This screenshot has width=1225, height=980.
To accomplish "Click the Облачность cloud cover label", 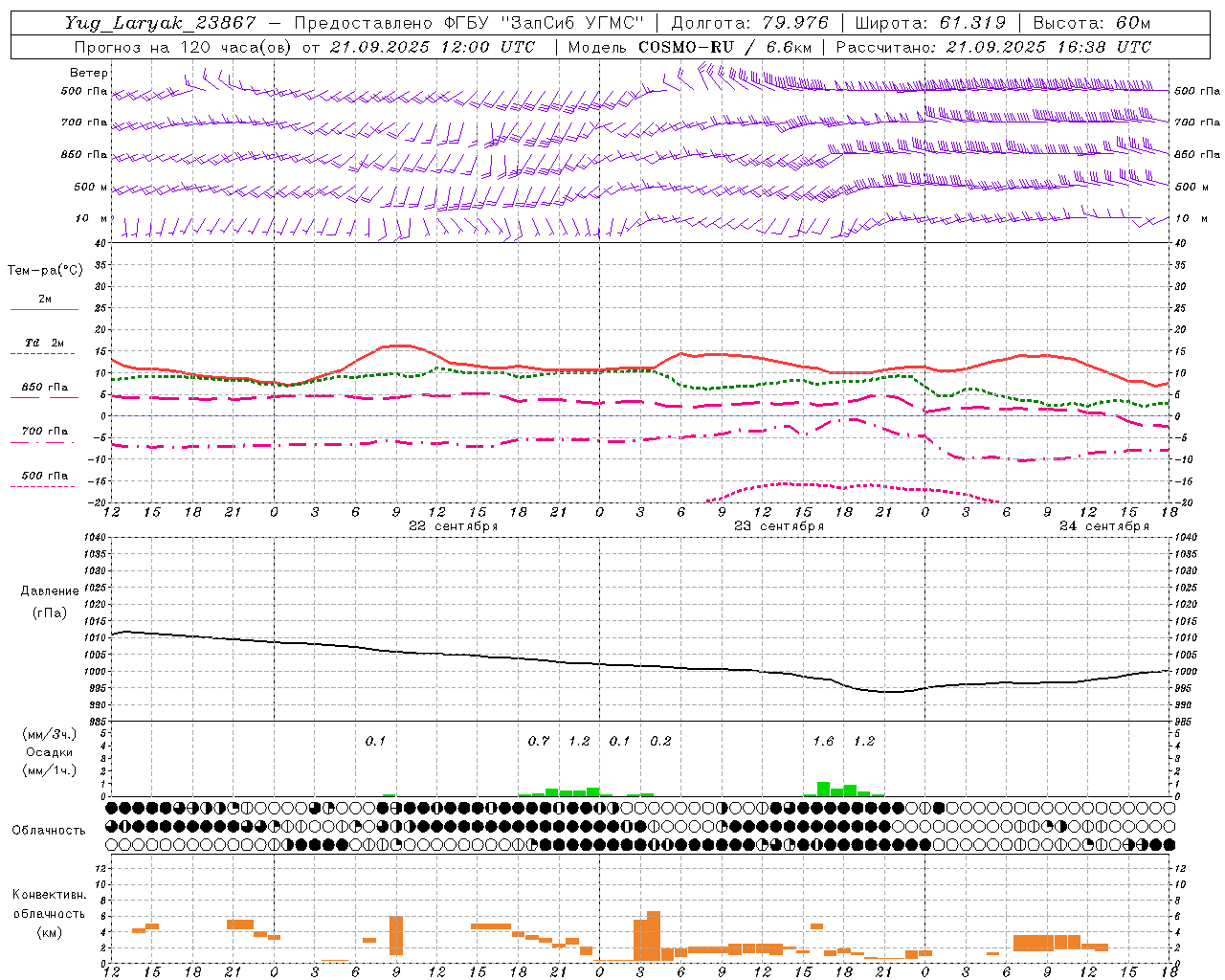I will pyautogui.click(x=49, y=830).
